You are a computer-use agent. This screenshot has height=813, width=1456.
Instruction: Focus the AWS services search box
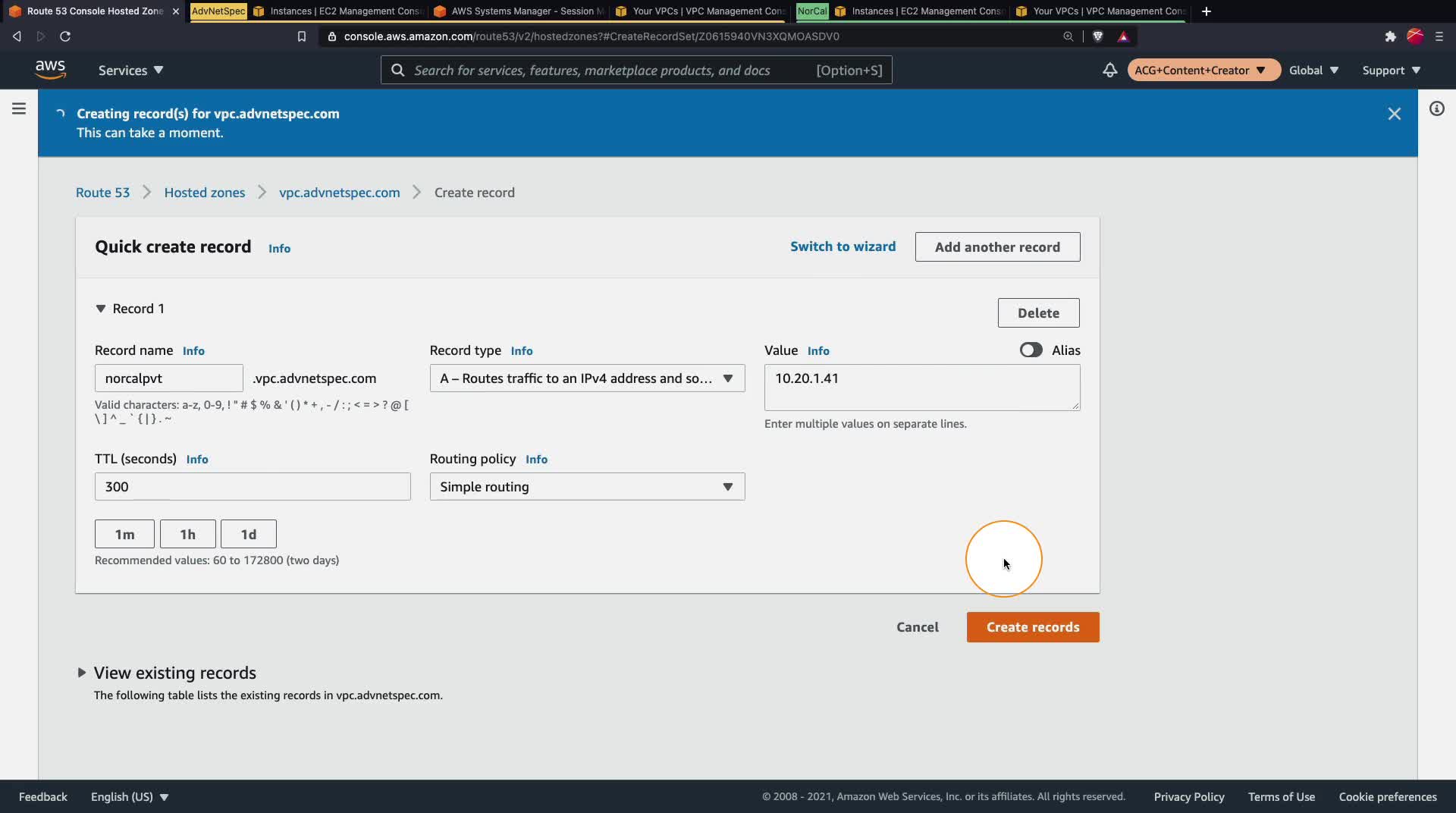[x=636, y=70]
